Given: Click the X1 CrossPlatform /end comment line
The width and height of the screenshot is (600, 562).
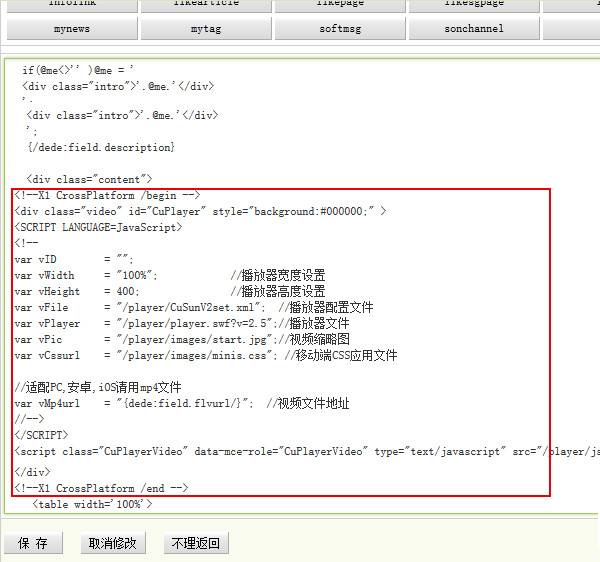Looking at the screenshot, I should (x=101, y=488).
